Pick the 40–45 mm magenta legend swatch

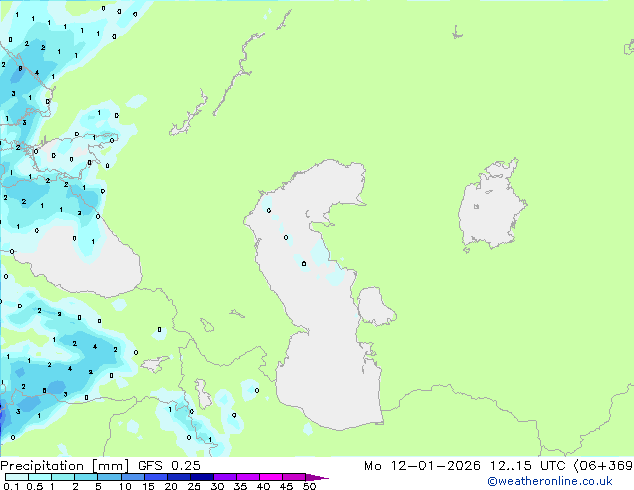pos(271,477)
